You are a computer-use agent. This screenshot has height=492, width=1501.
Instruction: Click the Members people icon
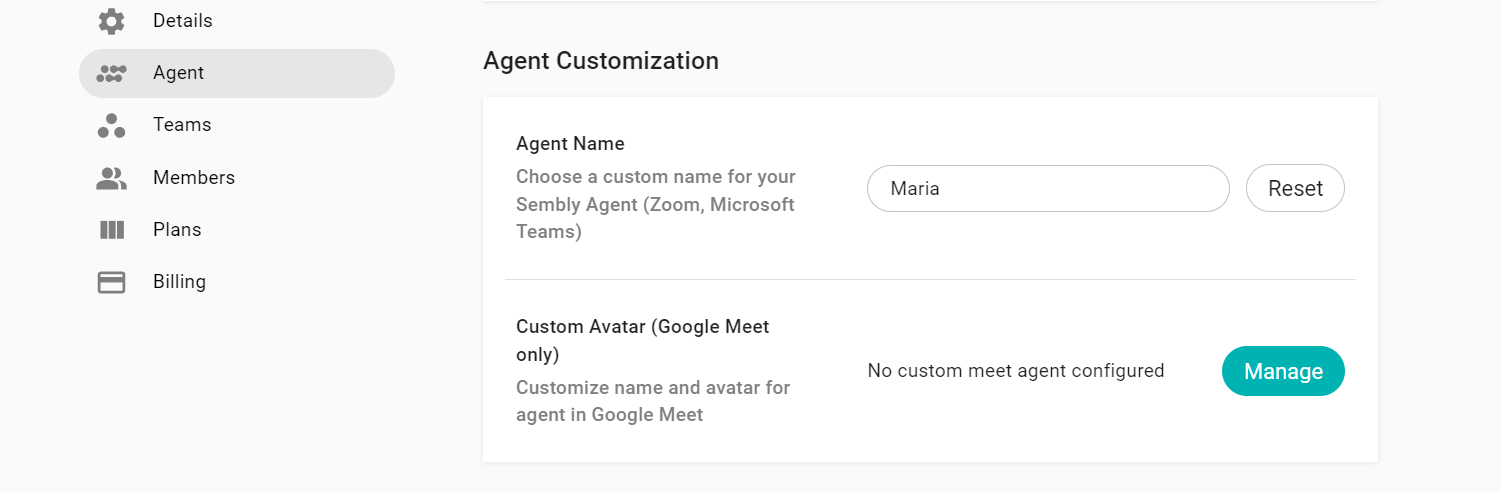(111, 178)
